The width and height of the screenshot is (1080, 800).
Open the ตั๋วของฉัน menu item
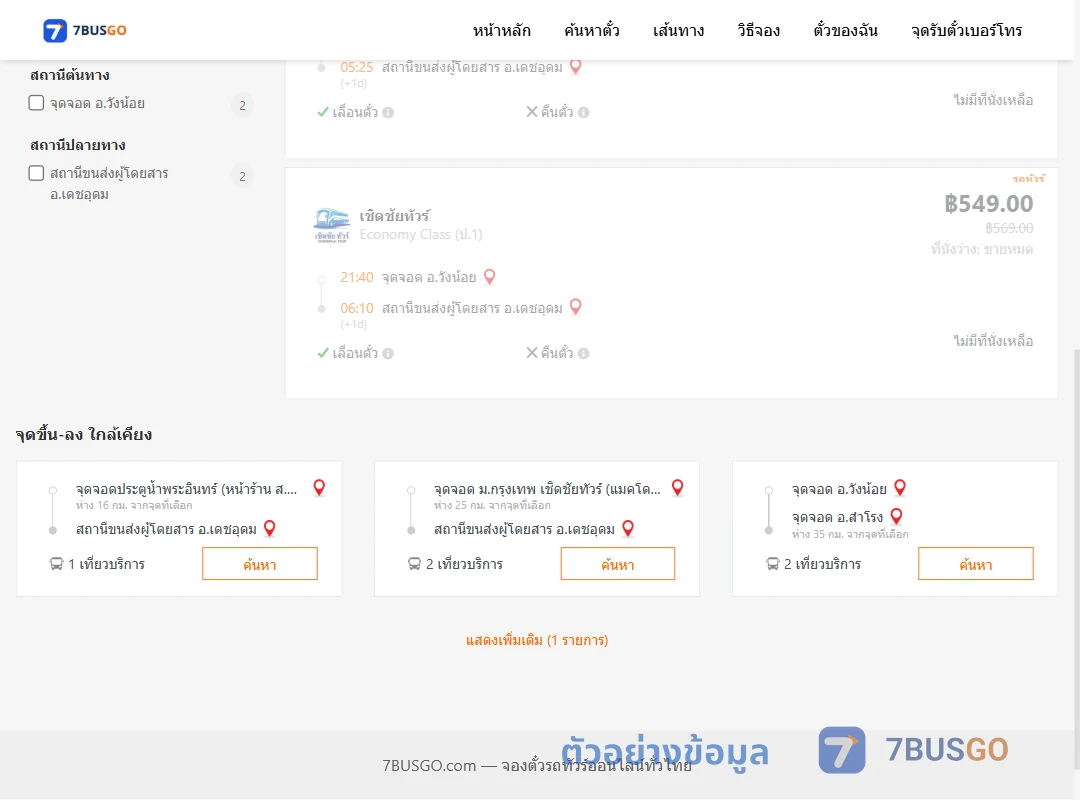[845, 30]
